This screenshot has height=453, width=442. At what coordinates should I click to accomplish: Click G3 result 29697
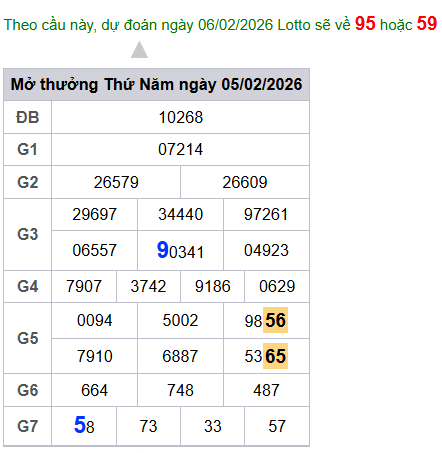point(95,214)
